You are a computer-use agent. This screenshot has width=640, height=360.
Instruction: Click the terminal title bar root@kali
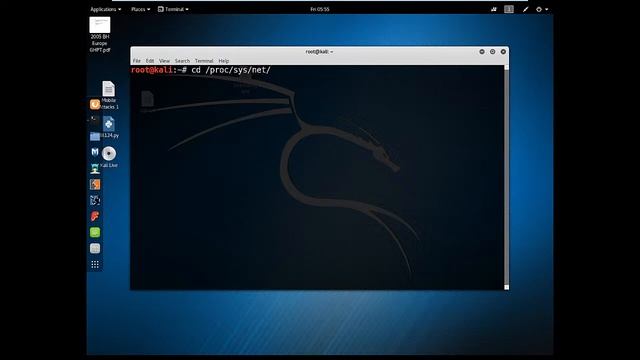[319, 52]
